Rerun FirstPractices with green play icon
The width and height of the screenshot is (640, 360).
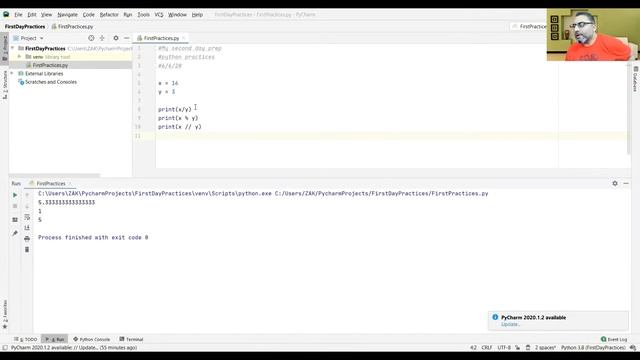[15, 195]
